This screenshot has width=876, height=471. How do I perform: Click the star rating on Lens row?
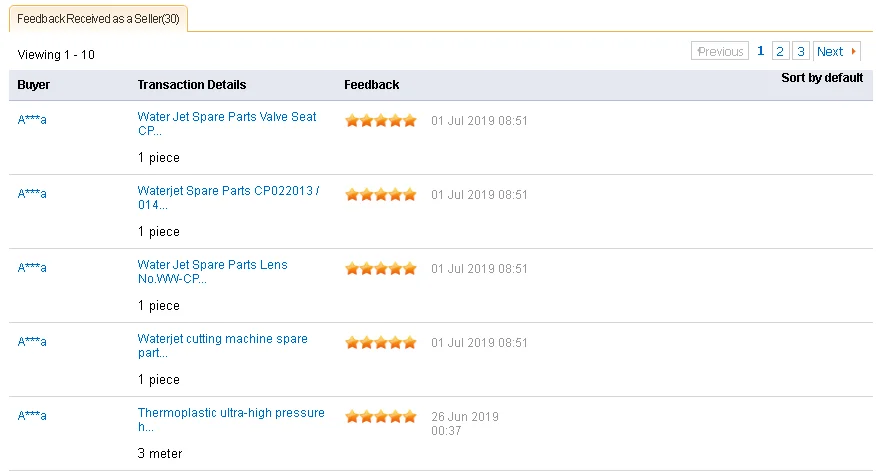[381, 268]
